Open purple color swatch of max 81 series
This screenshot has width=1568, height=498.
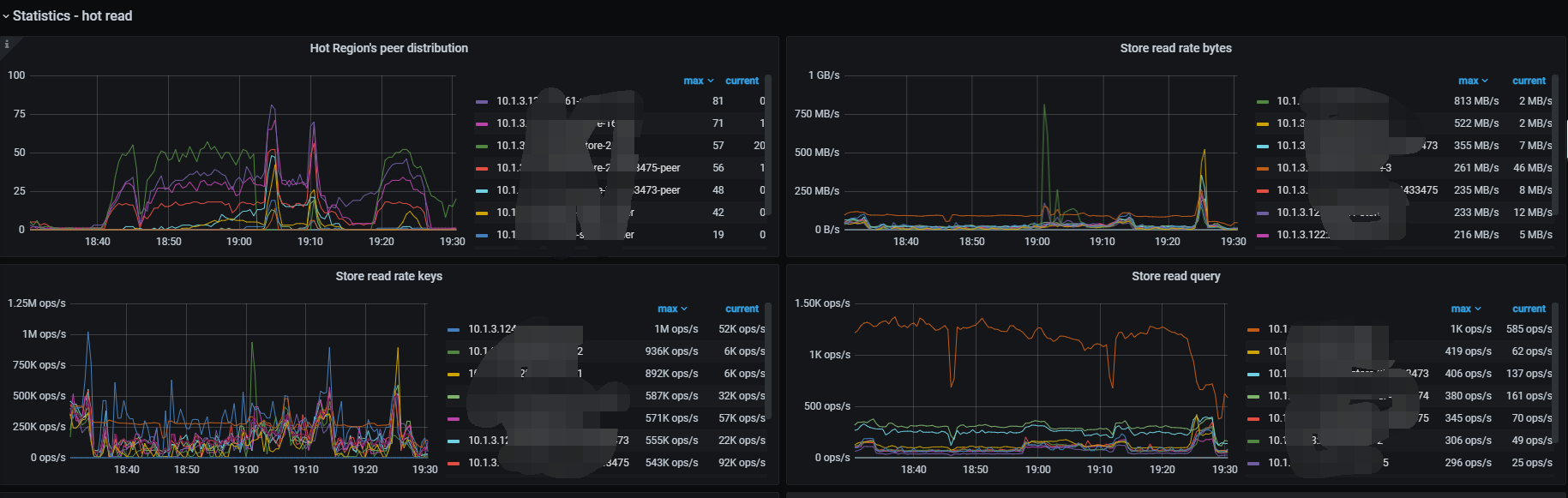click(x=482, y=101)
